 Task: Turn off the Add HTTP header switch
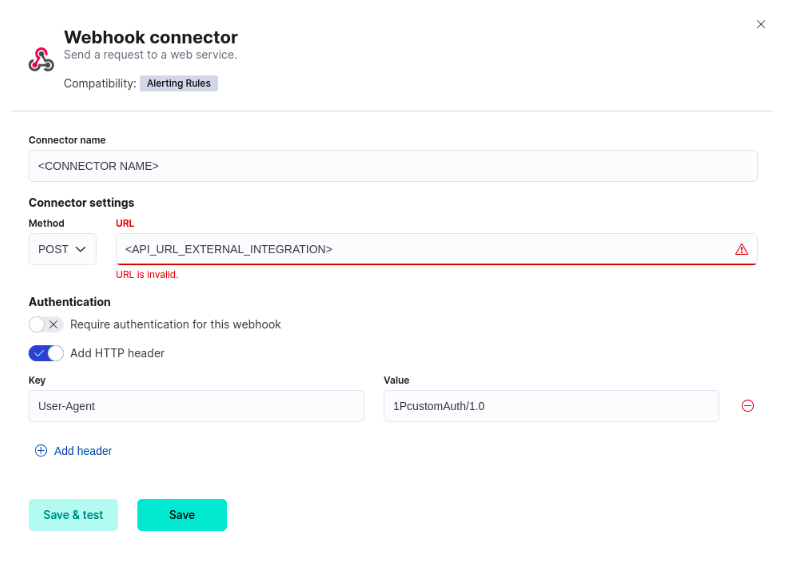pos(46,353)
